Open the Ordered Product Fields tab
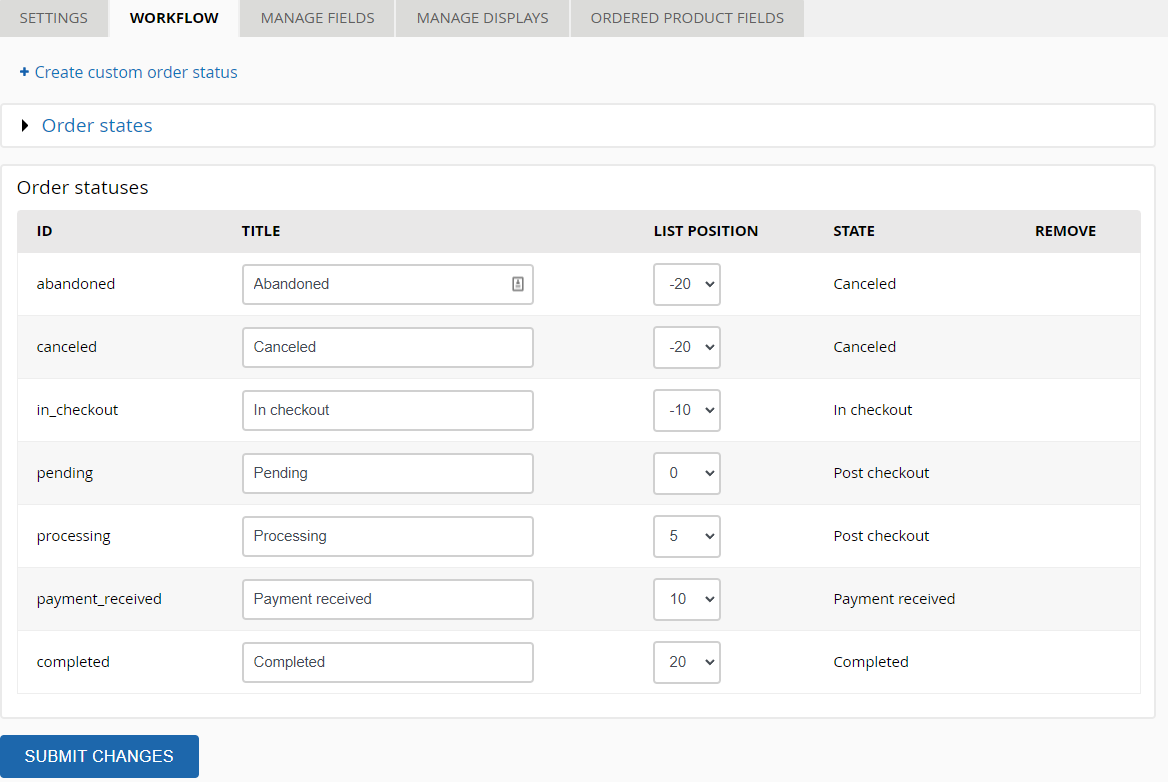This screenshot has height=782, width=1168. pos(687,18)
